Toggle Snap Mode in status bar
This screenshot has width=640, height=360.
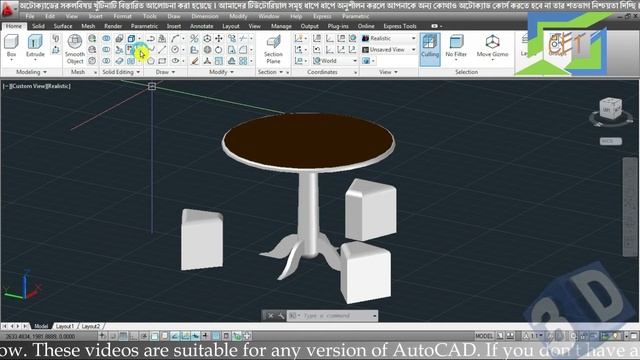pyautogui.click(x=113, y=336)
